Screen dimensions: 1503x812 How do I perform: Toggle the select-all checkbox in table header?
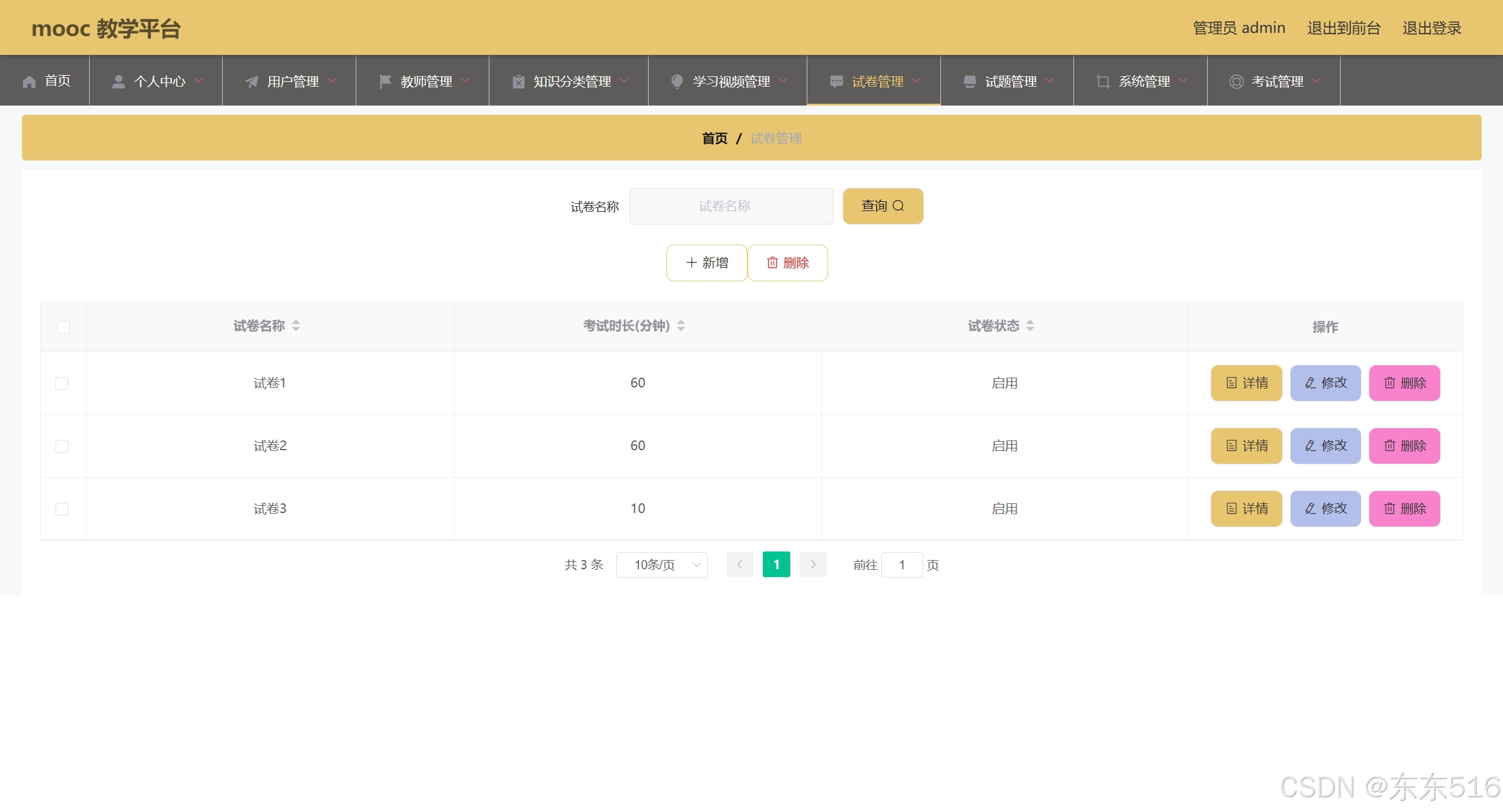(63, 327)
